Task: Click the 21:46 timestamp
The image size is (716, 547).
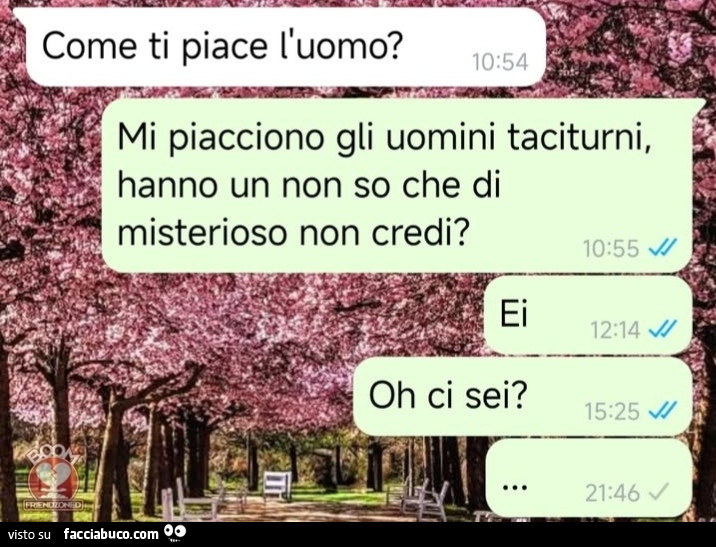Action: pyautogui.click(x=613, y=493)
